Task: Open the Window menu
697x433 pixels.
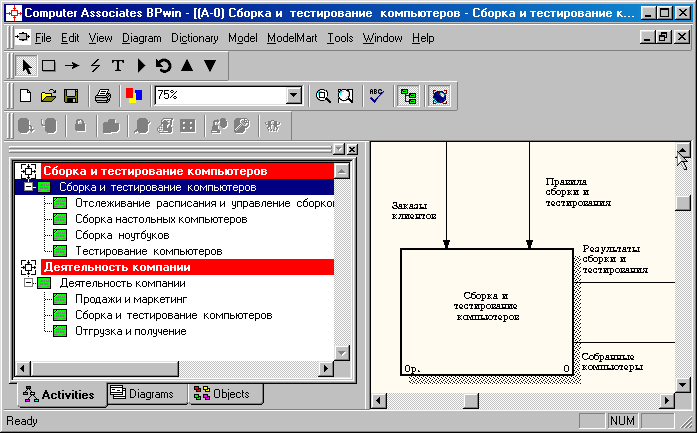Action: 382,38
